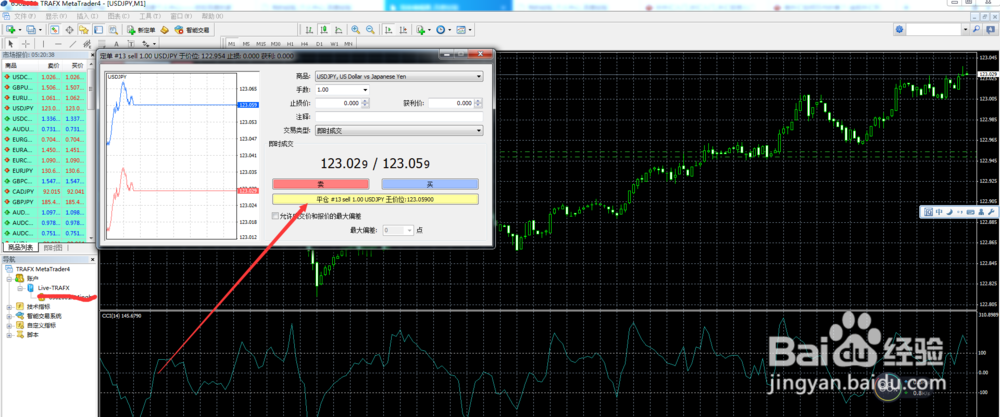Select the text label A tool
1000x417 pixels.
point(116,44)
